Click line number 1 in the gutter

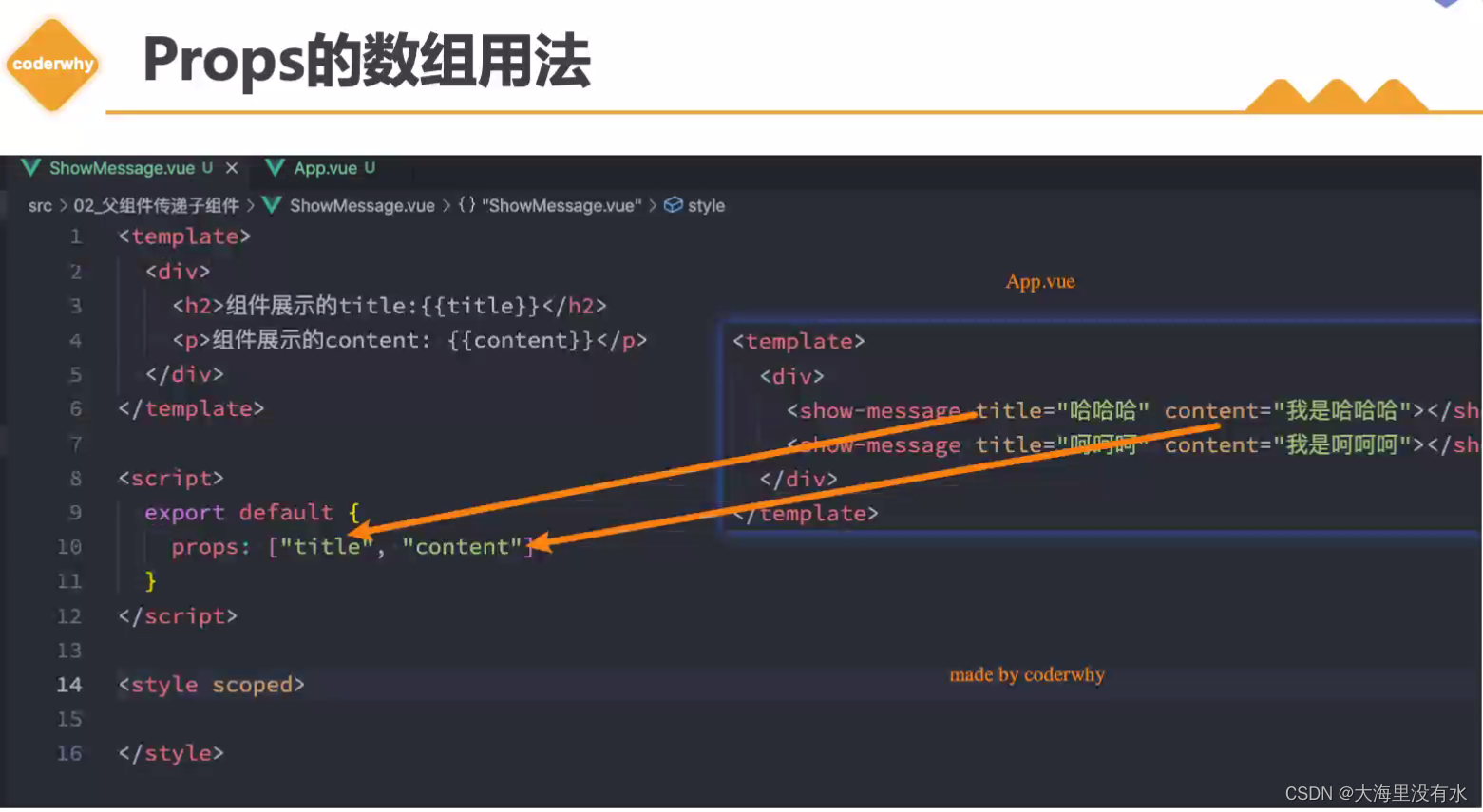(75, 236)
